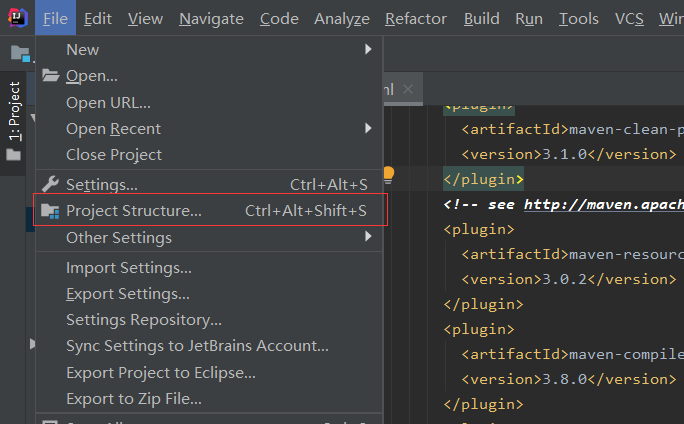
Task: Click the project folder icon in navigation bar
Action: click(19, 54)
